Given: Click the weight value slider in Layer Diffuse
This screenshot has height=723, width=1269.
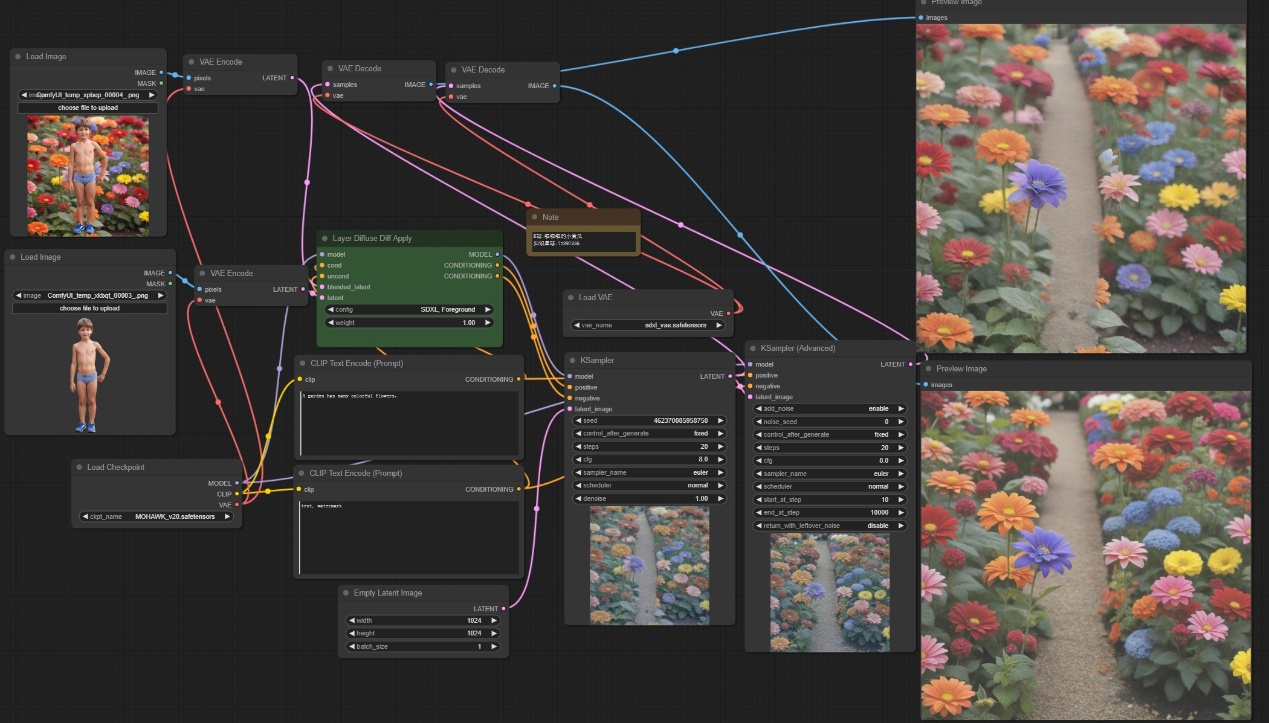Looking at the screenshot, I should 408,323.
